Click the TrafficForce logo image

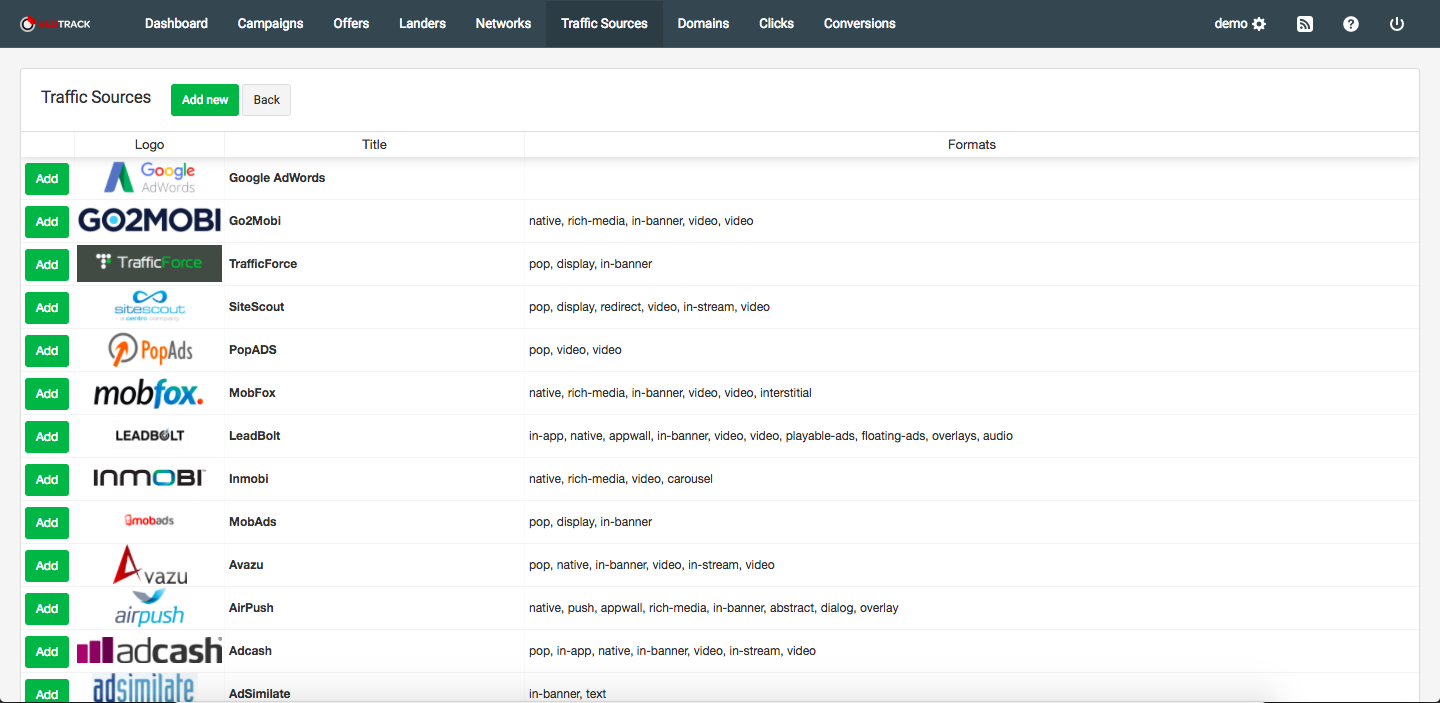(149, 263)
